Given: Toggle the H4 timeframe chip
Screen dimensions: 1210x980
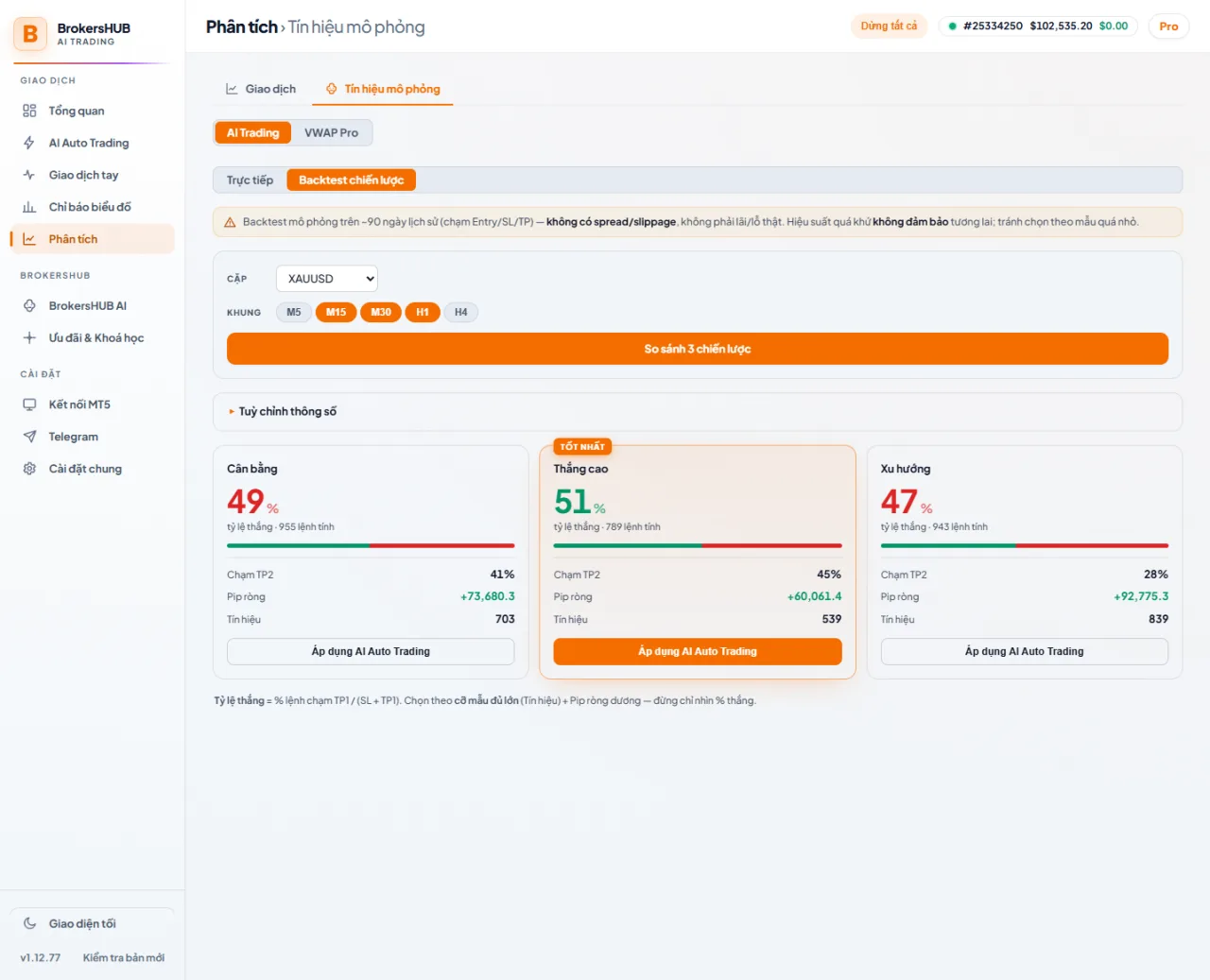Looking at the screenshot, I should point(461,312).
